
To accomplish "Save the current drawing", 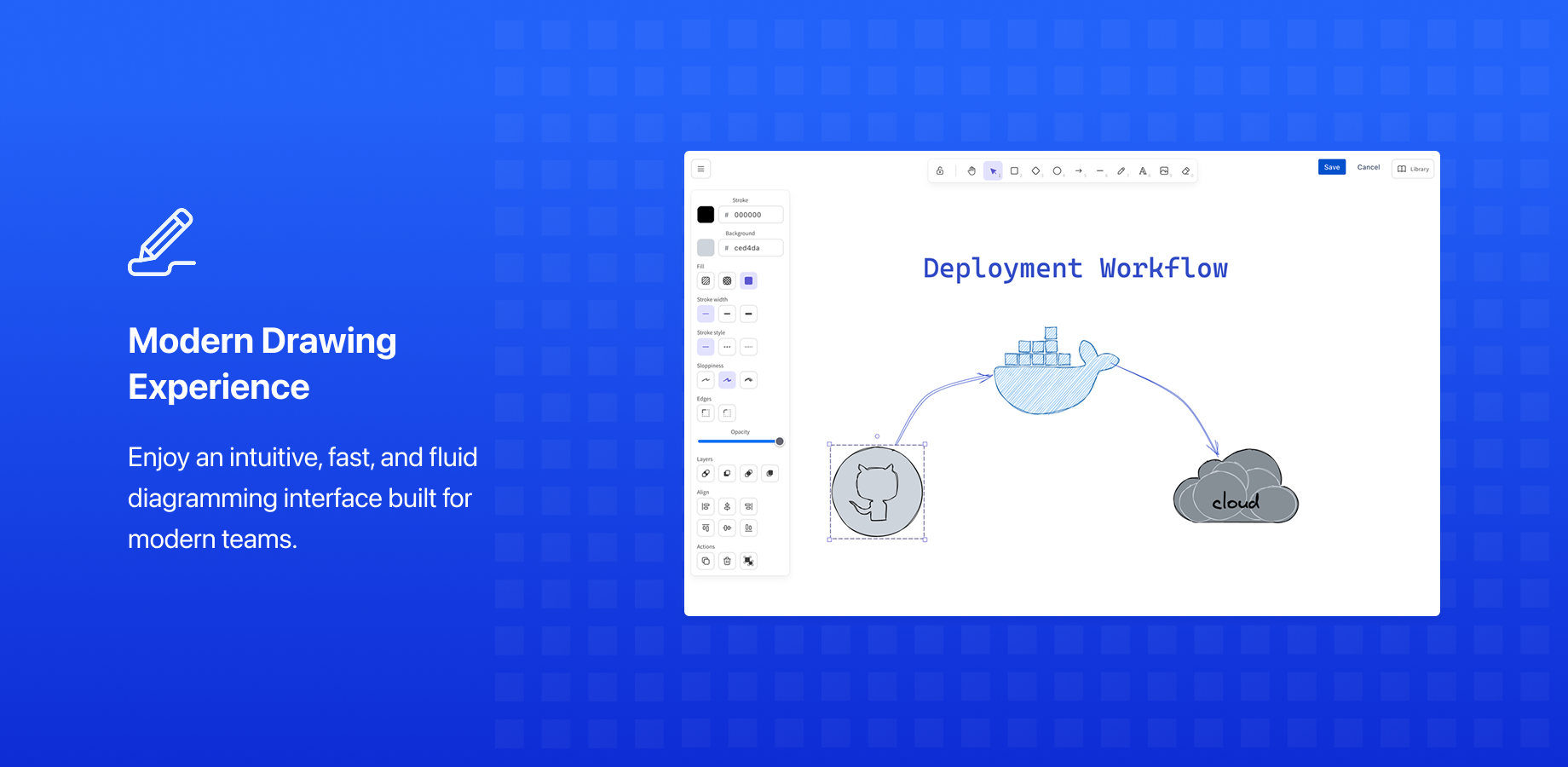I will pos(1332,167).
